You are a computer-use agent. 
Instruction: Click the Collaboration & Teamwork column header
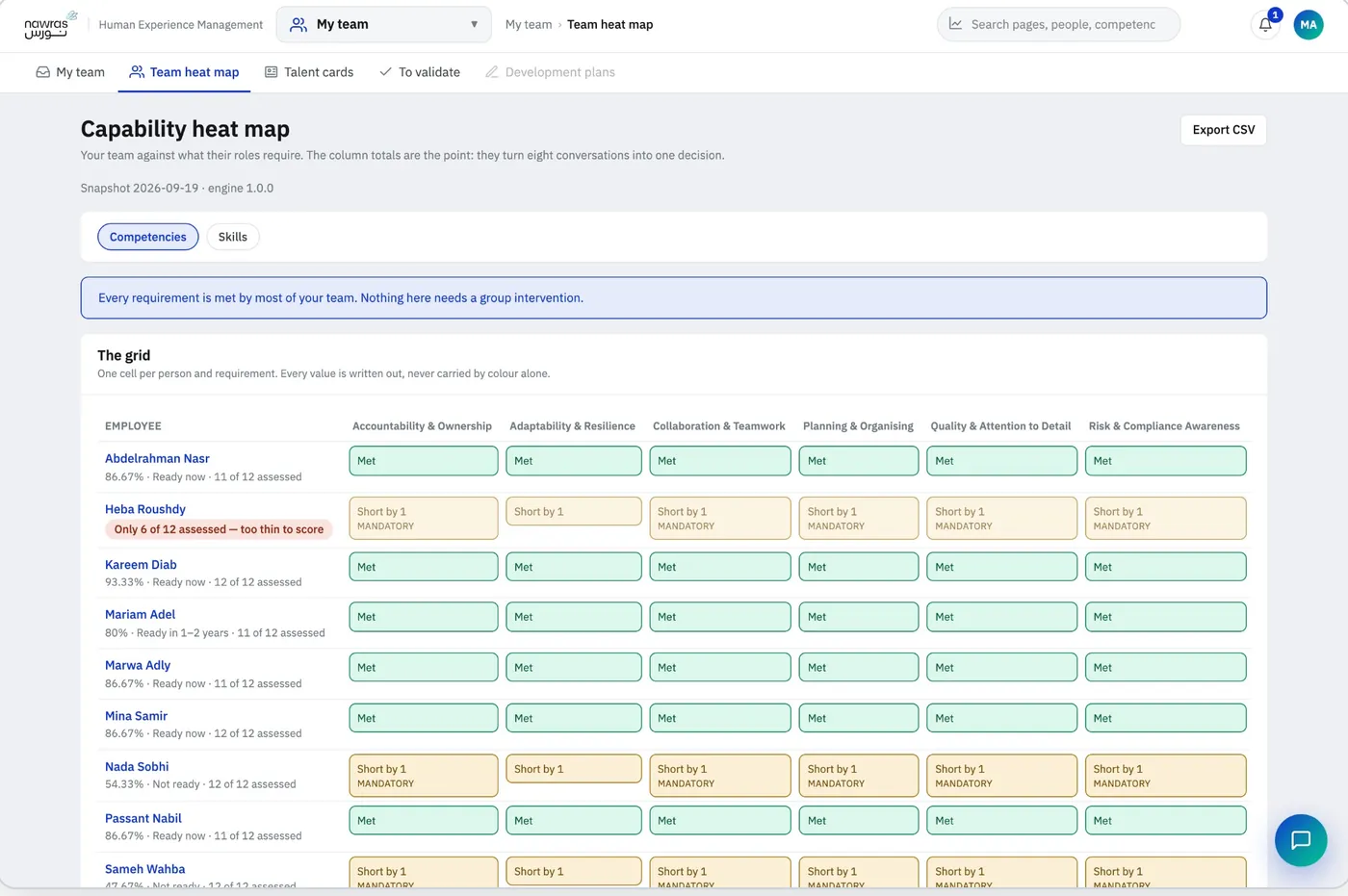tap(719, 426)
